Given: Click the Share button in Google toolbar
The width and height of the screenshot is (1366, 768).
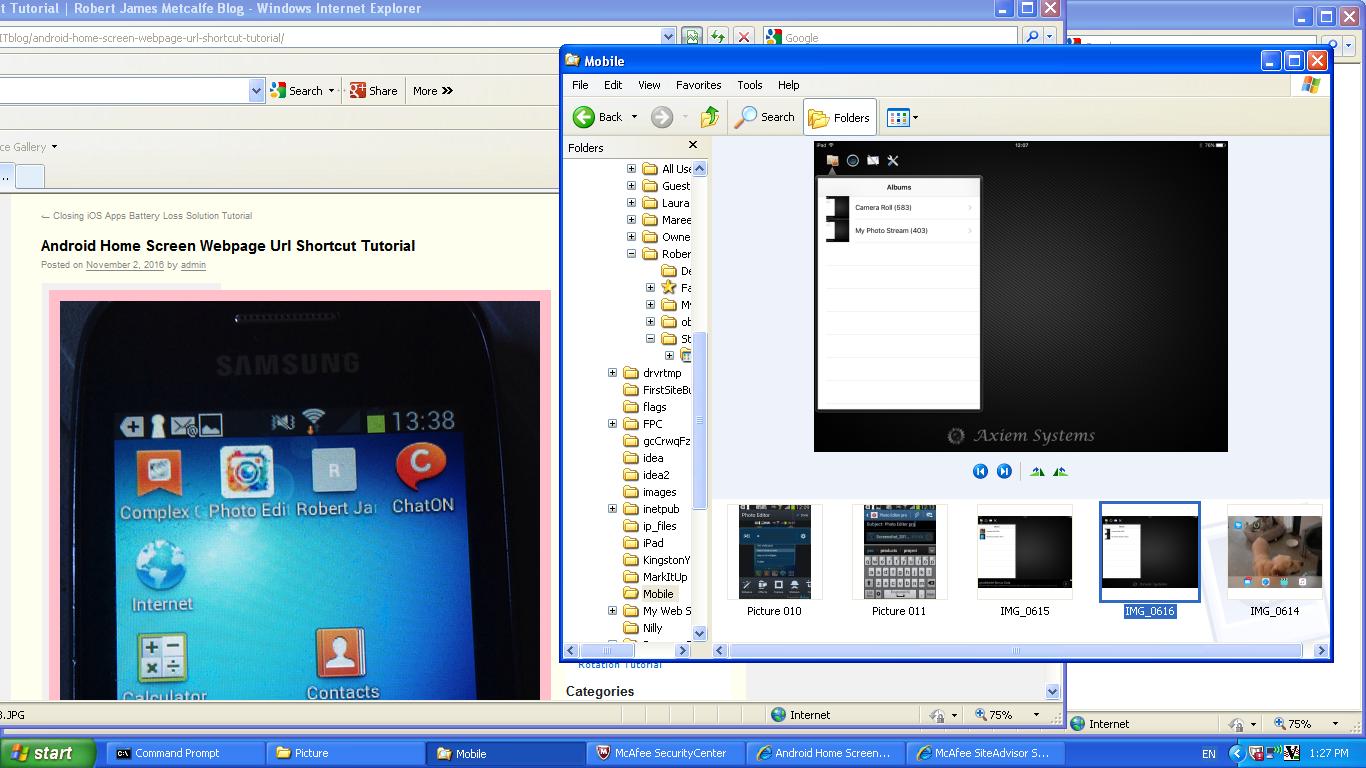Looking at the screenshot, I should (374, 90).
